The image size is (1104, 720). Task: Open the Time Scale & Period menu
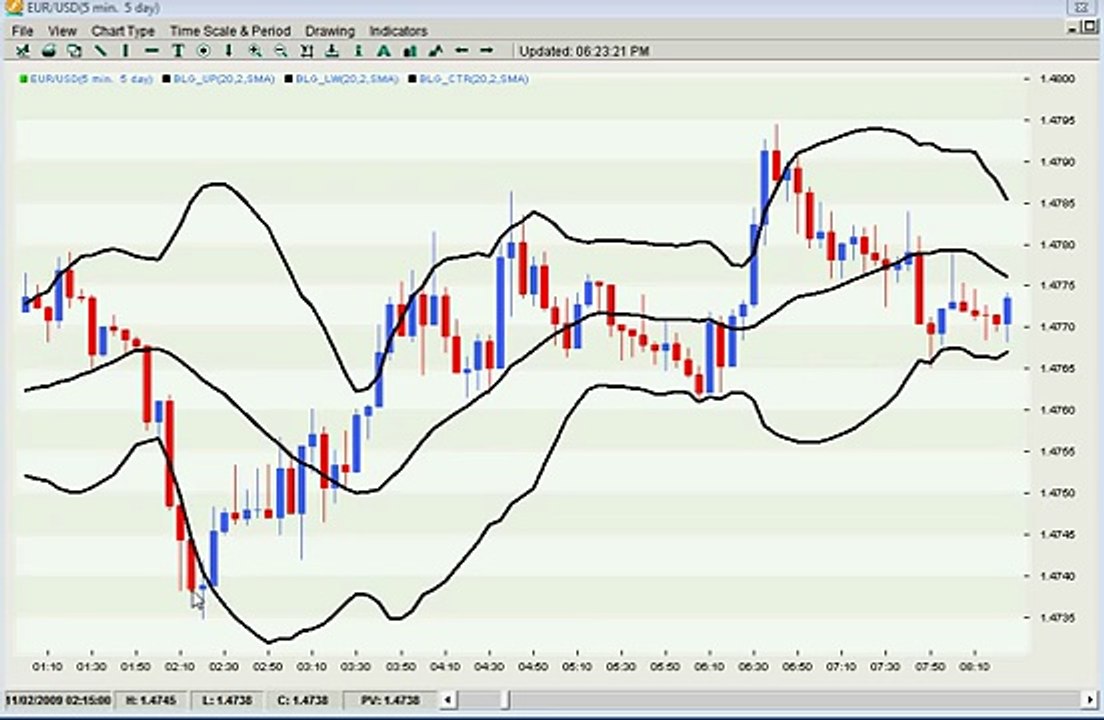230,31
